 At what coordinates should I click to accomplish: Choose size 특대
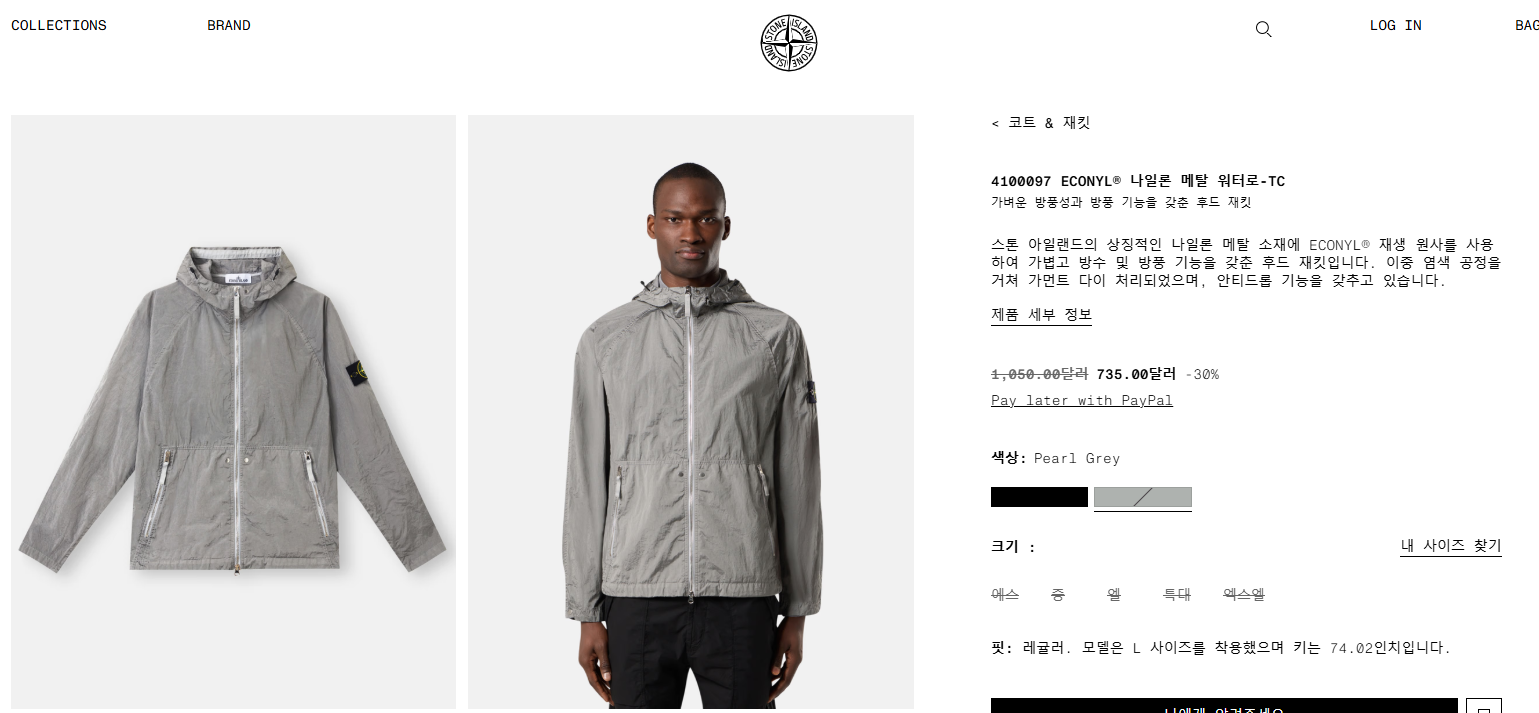[x=1176, y=595]
